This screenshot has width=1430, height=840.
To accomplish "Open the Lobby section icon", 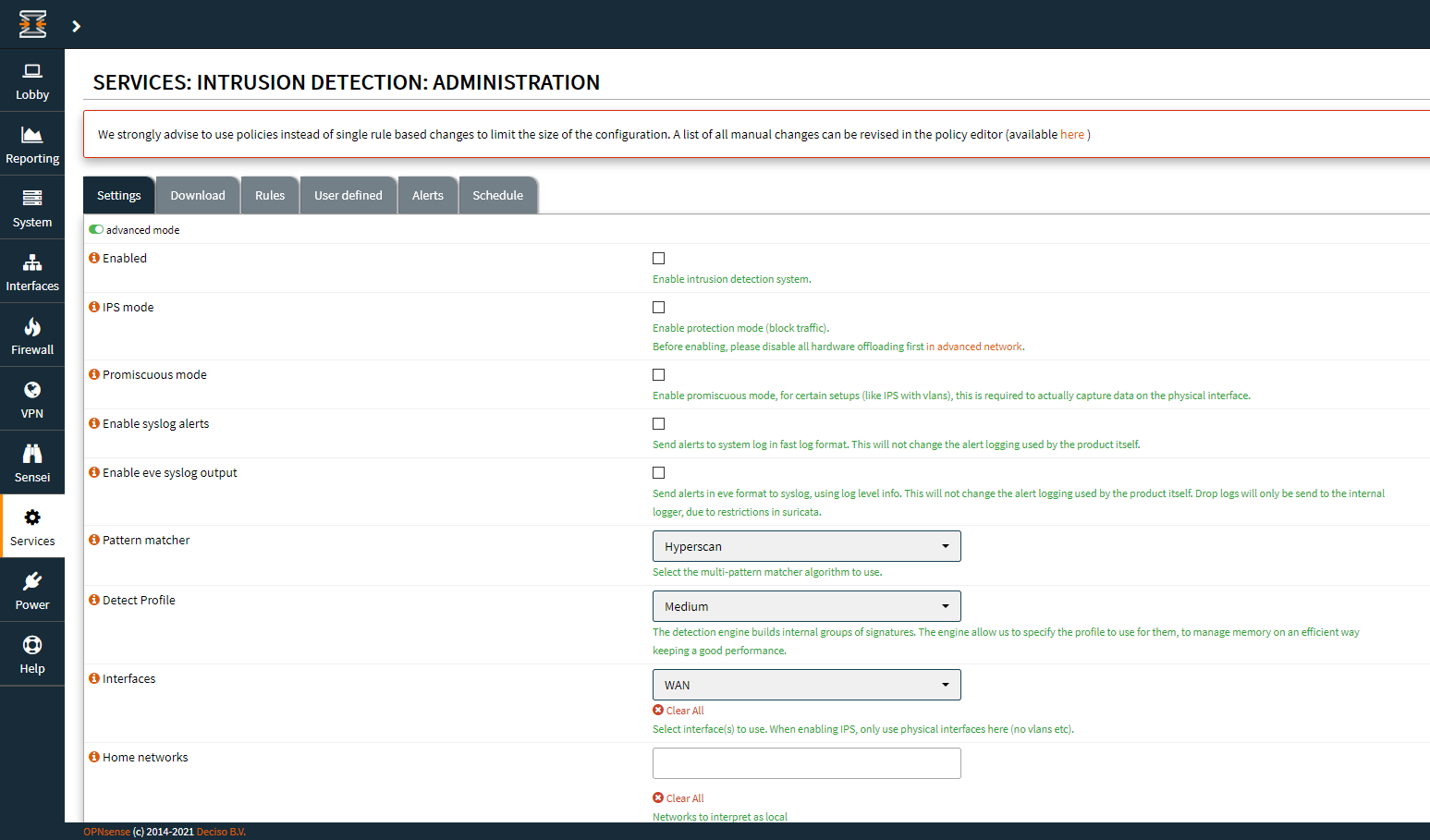I will 32,71.
